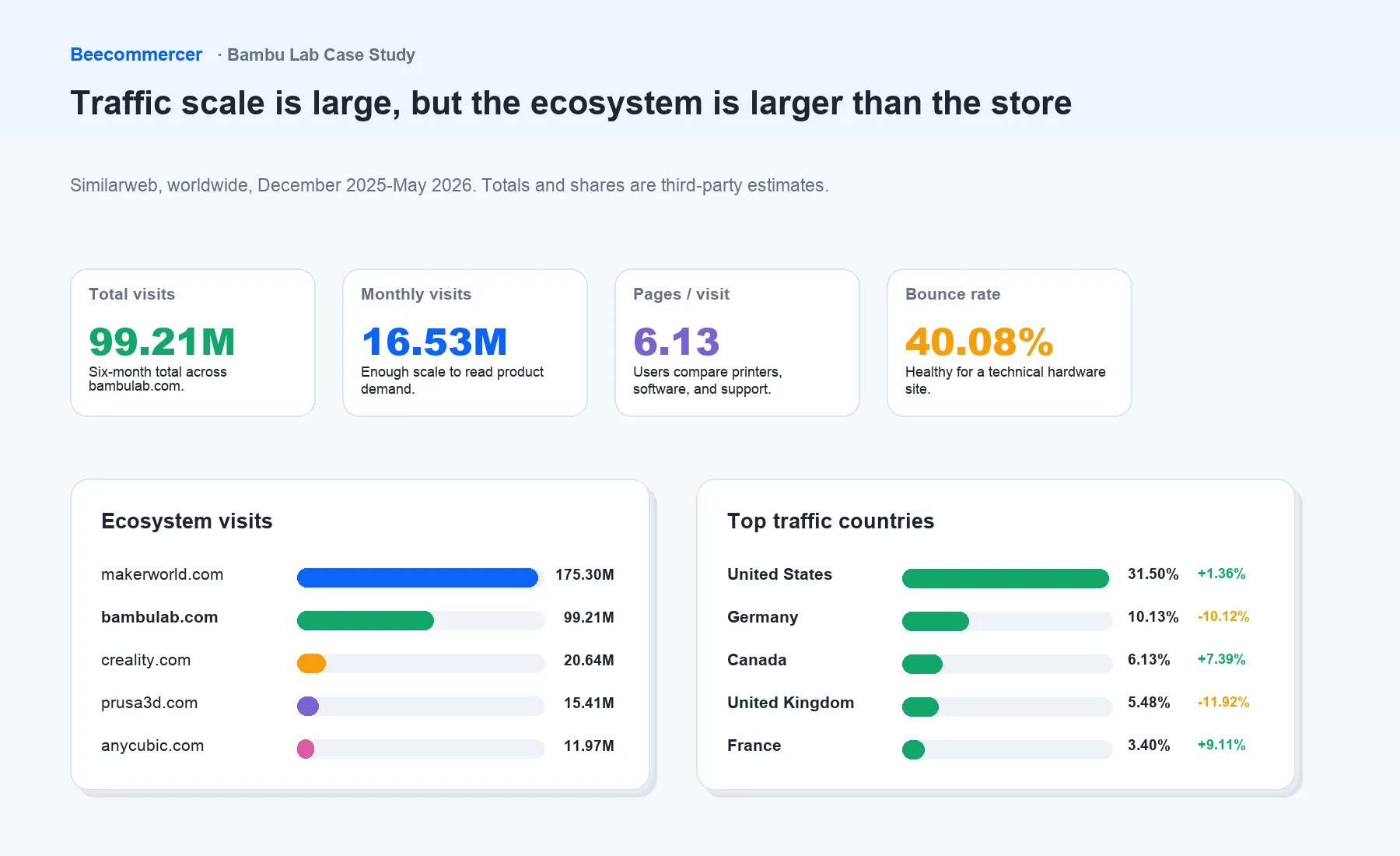Select the 175.30M visits value
Screen dimensions: 1400x856
[585, 574]
